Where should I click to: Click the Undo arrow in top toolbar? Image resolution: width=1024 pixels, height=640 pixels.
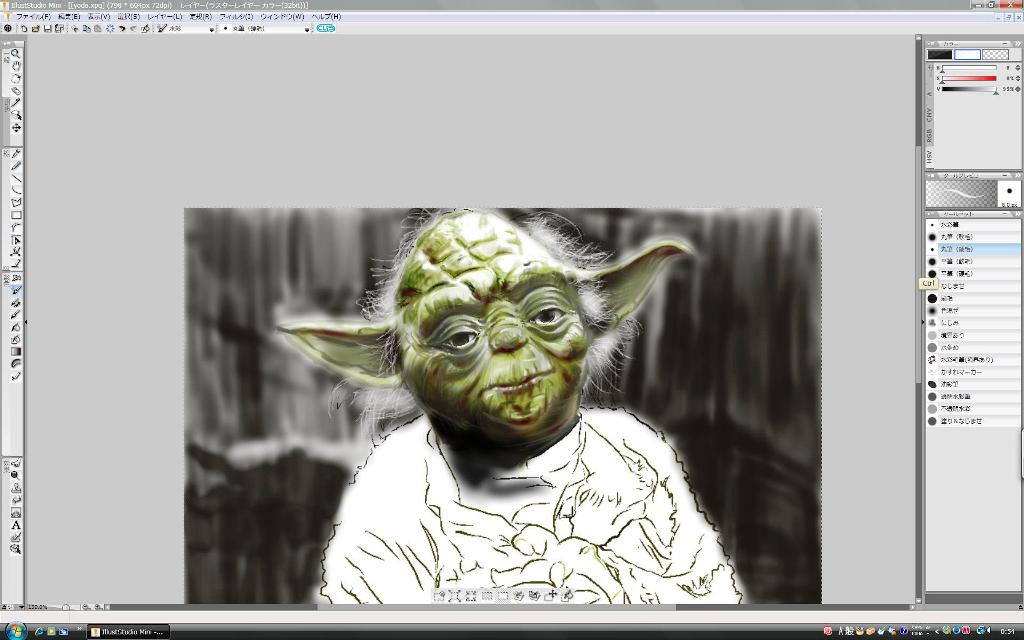coord(121,29)
